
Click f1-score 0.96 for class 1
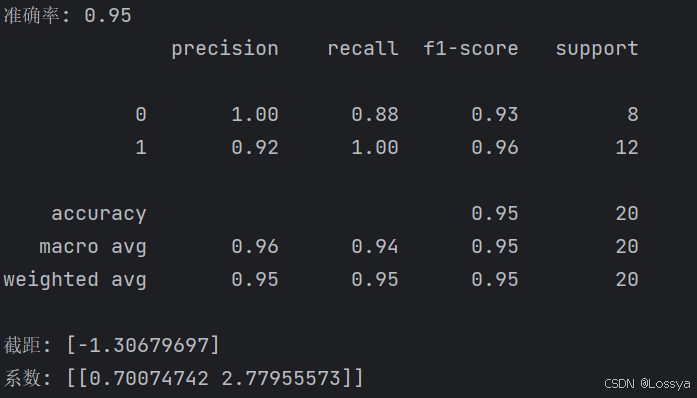tap(495, 148)
